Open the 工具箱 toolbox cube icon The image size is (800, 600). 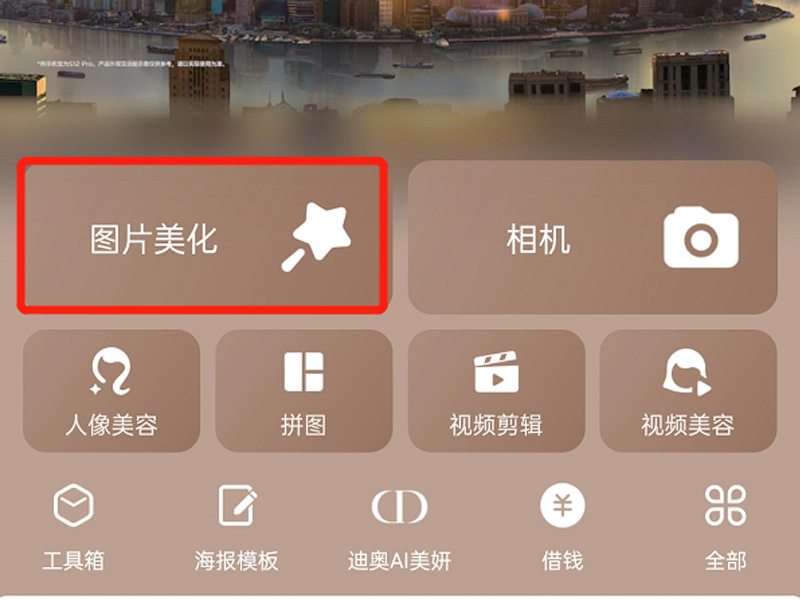73,505
